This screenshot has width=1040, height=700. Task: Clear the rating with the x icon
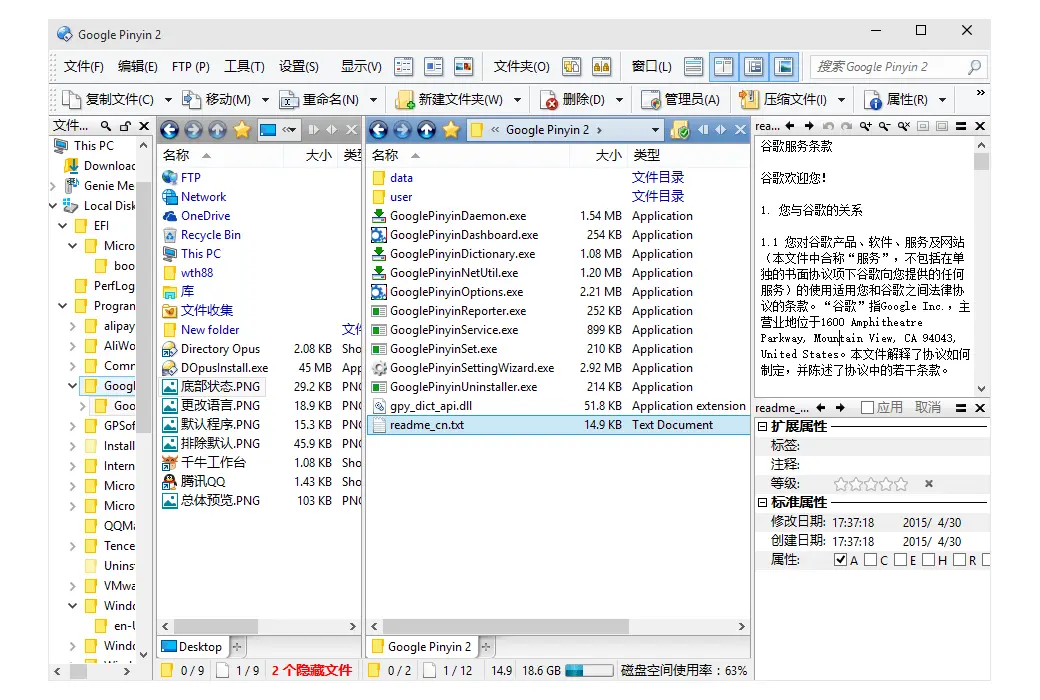tap(929, 484)
